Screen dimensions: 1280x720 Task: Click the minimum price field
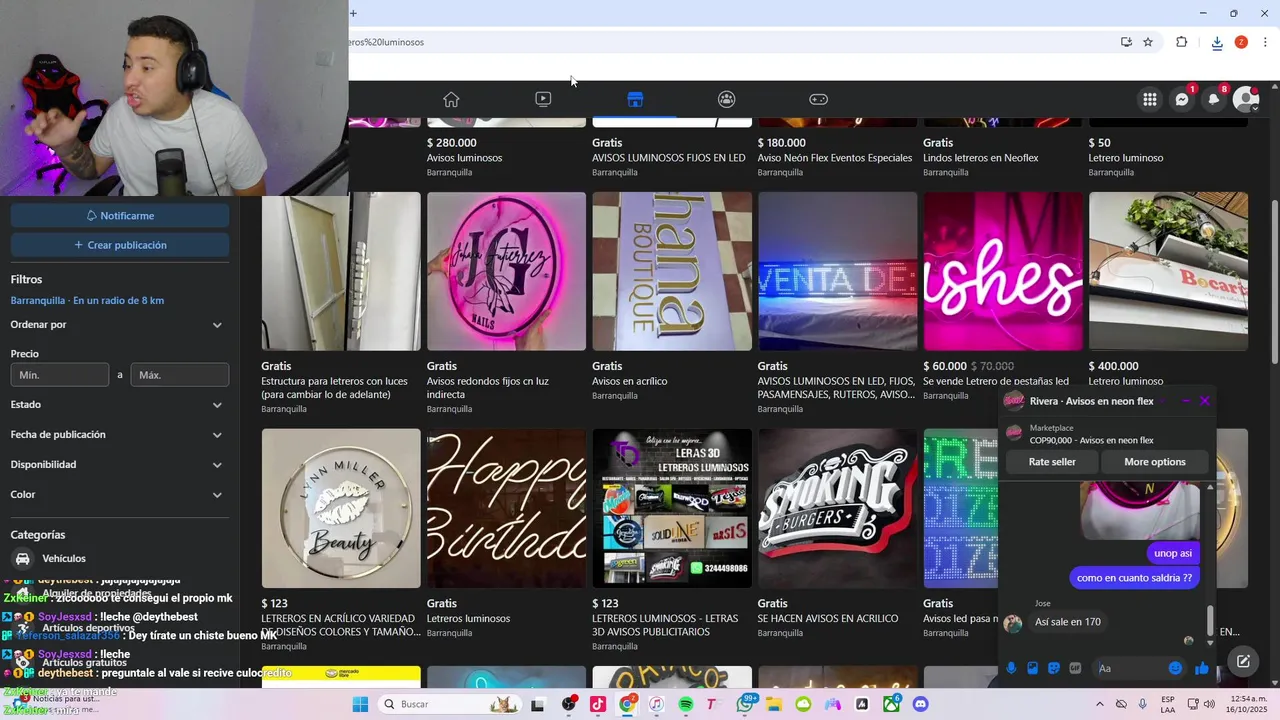59,375
